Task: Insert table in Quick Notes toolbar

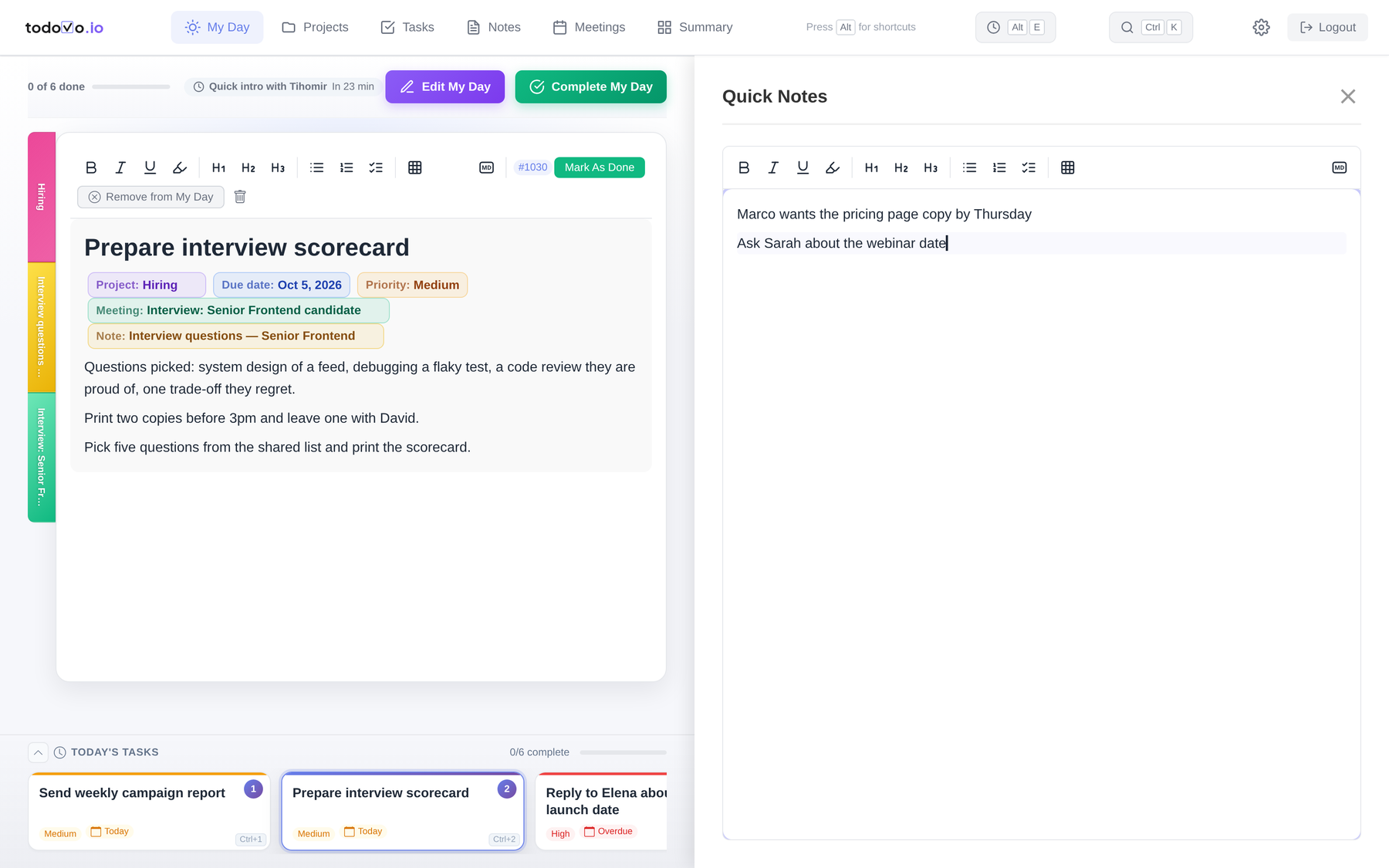Action: (1067, 167)
